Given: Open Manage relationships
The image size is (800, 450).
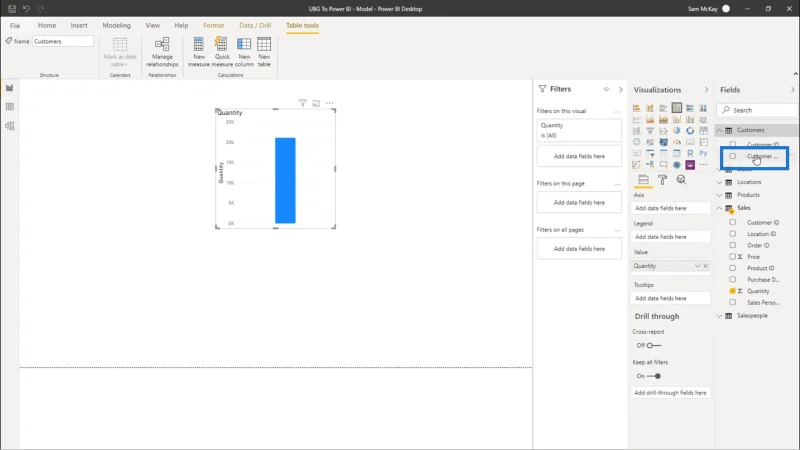Looking at the screenshot, I should (162, 52).
